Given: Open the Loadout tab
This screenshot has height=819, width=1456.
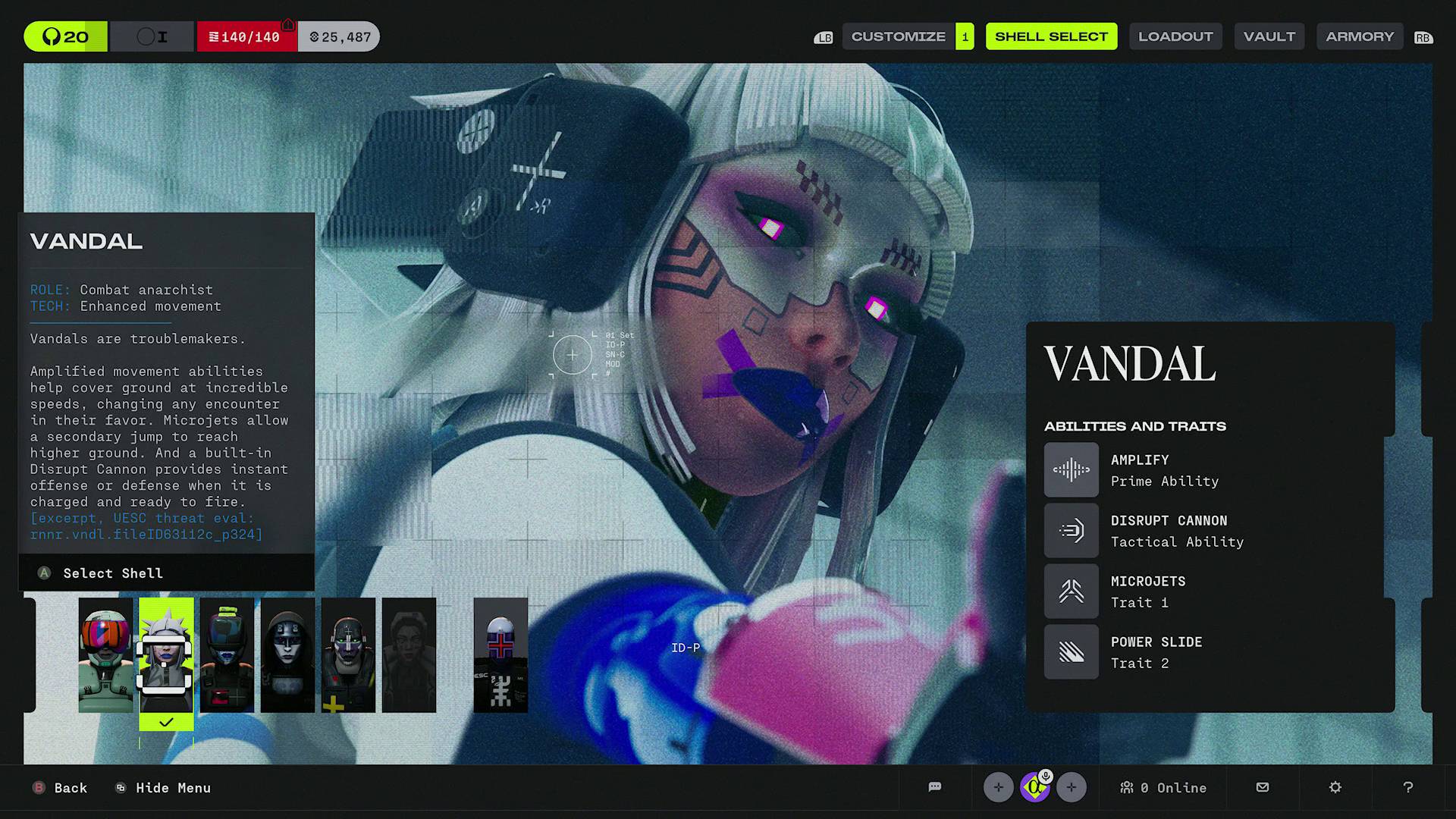Looking at the screenshot, I should point(1175,36).
